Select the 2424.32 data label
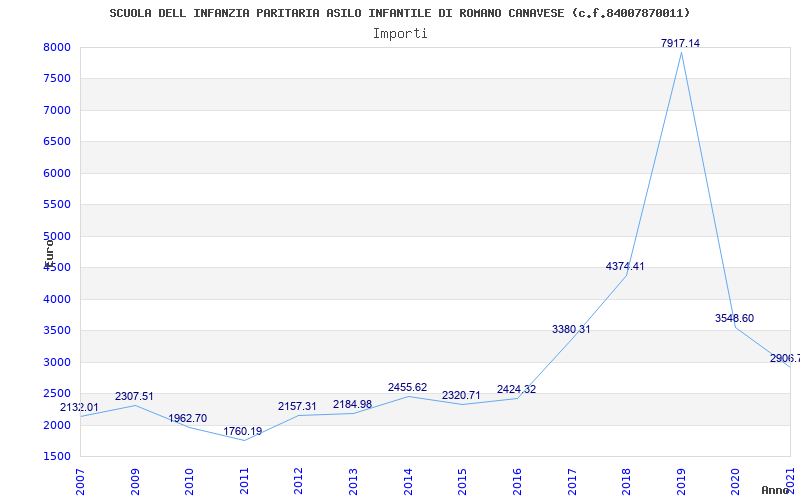 pyautogui.click(x=516, y=389)
